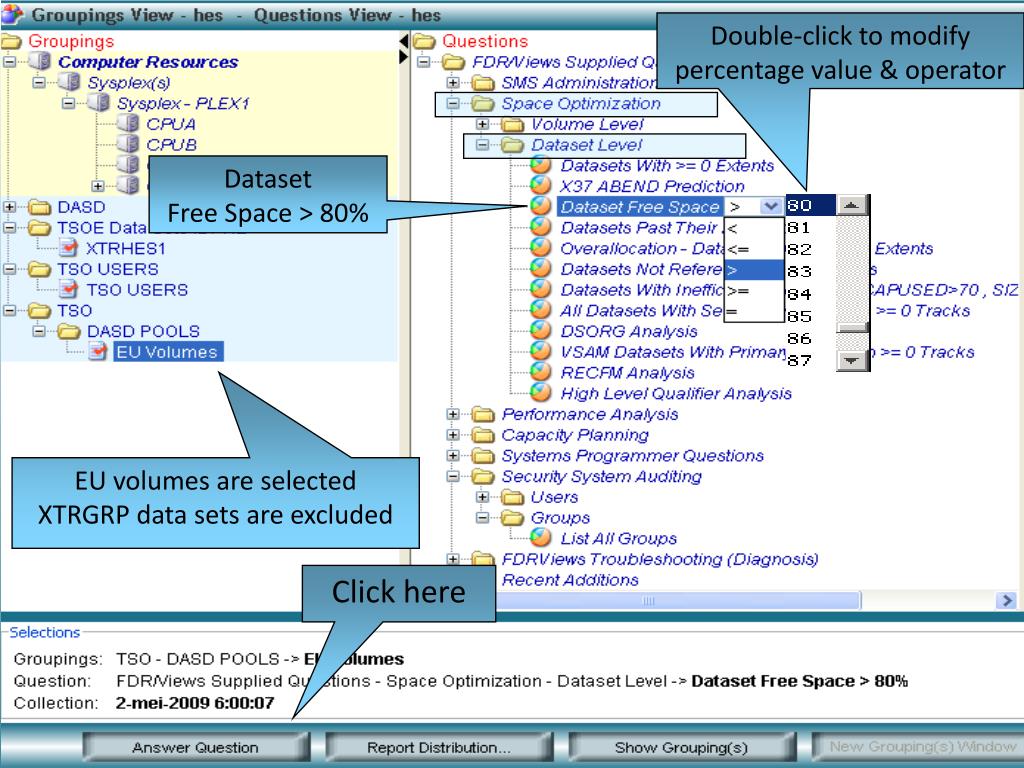Click the Questions root folder icon

(x=424, y=41)
